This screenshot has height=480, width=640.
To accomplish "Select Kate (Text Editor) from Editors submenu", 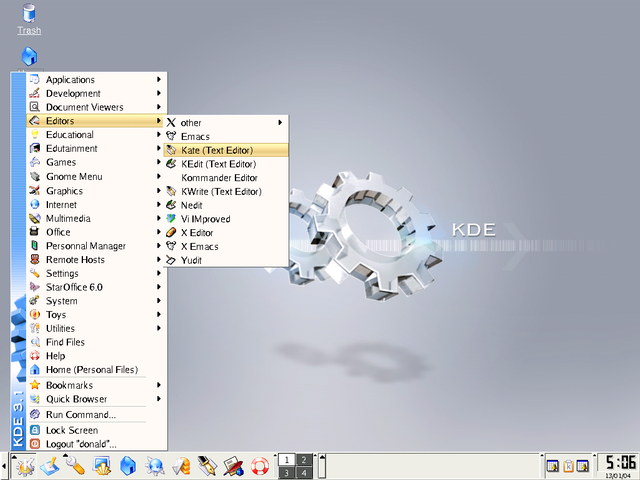I will pos(226,150).
